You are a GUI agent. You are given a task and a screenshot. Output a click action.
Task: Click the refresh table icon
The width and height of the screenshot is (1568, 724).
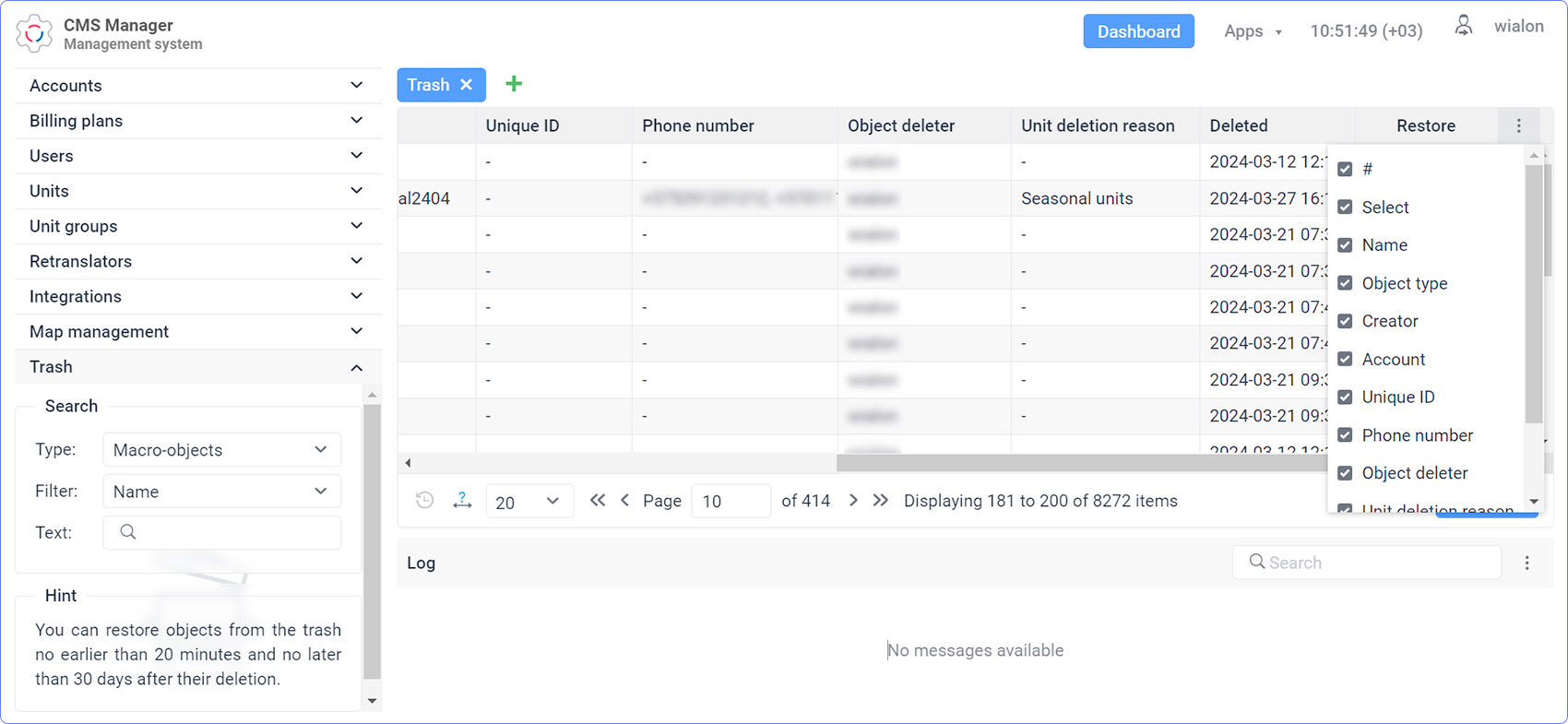point(424,501)
